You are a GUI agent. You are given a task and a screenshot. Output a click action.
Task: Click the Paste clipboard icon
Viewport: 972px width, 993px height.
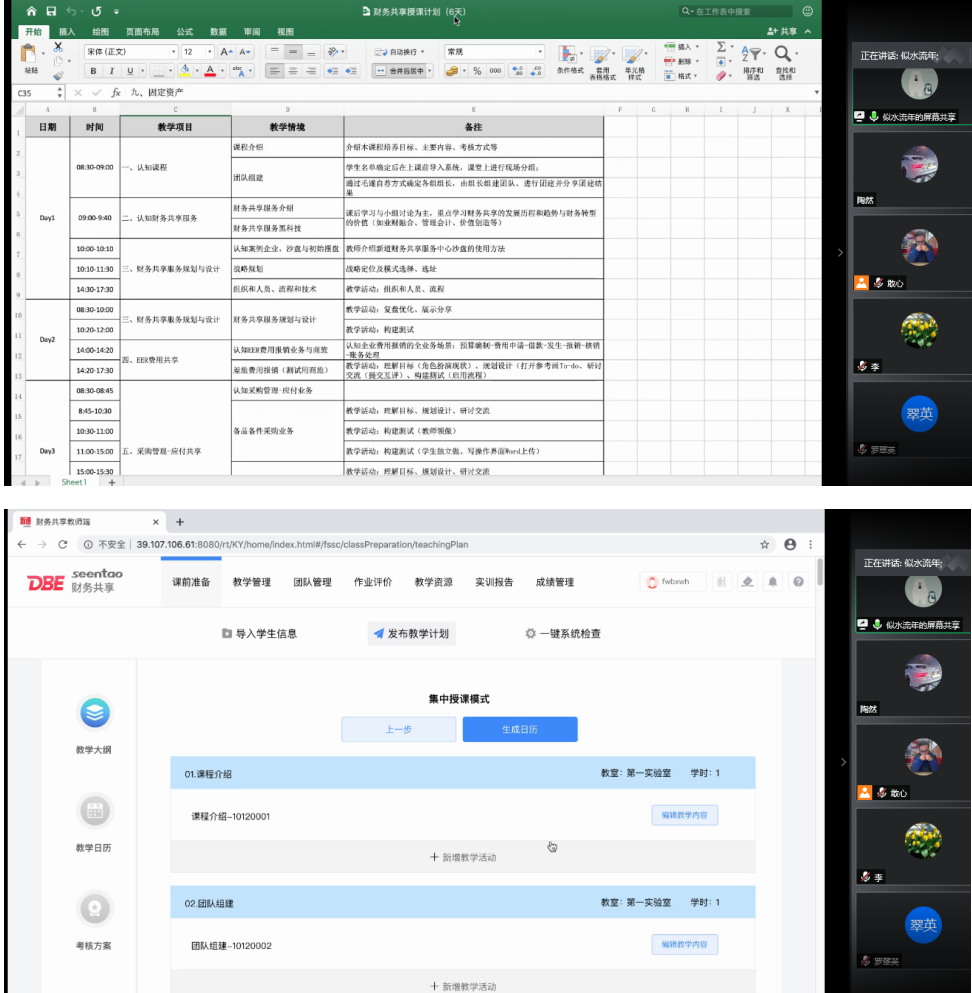(x=31, y=56)
